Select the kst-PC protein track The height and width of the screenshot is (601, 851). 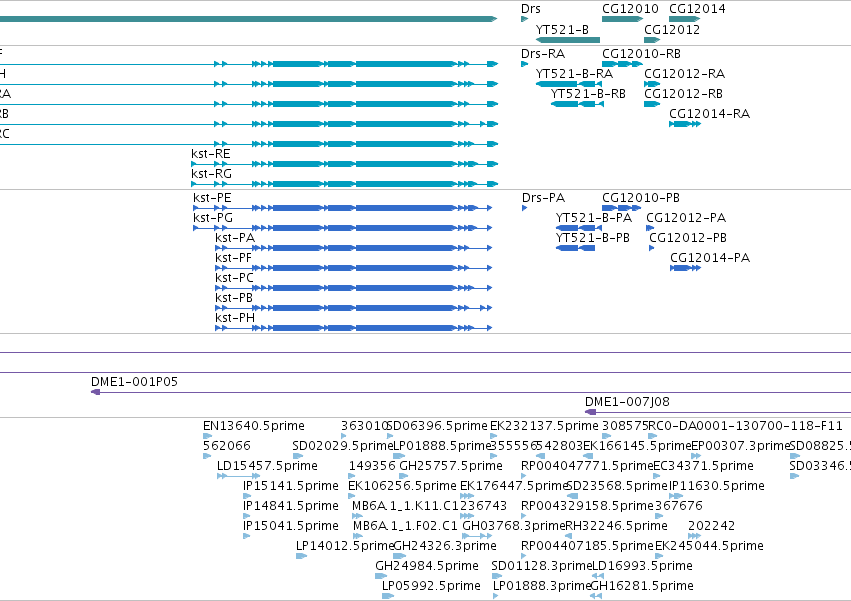(353, 288)
